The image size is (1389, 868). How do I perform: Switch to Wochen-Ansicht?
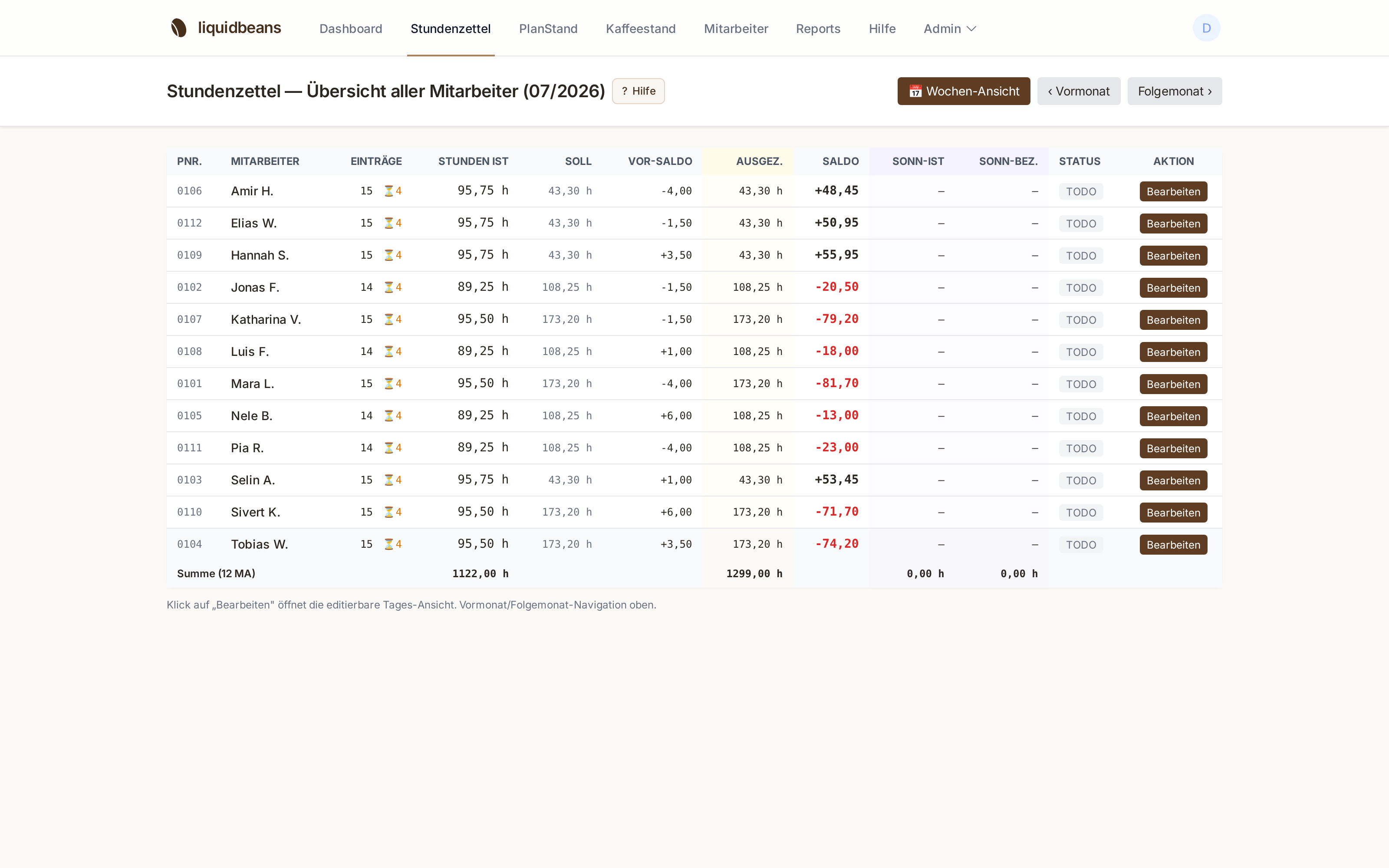964,91
